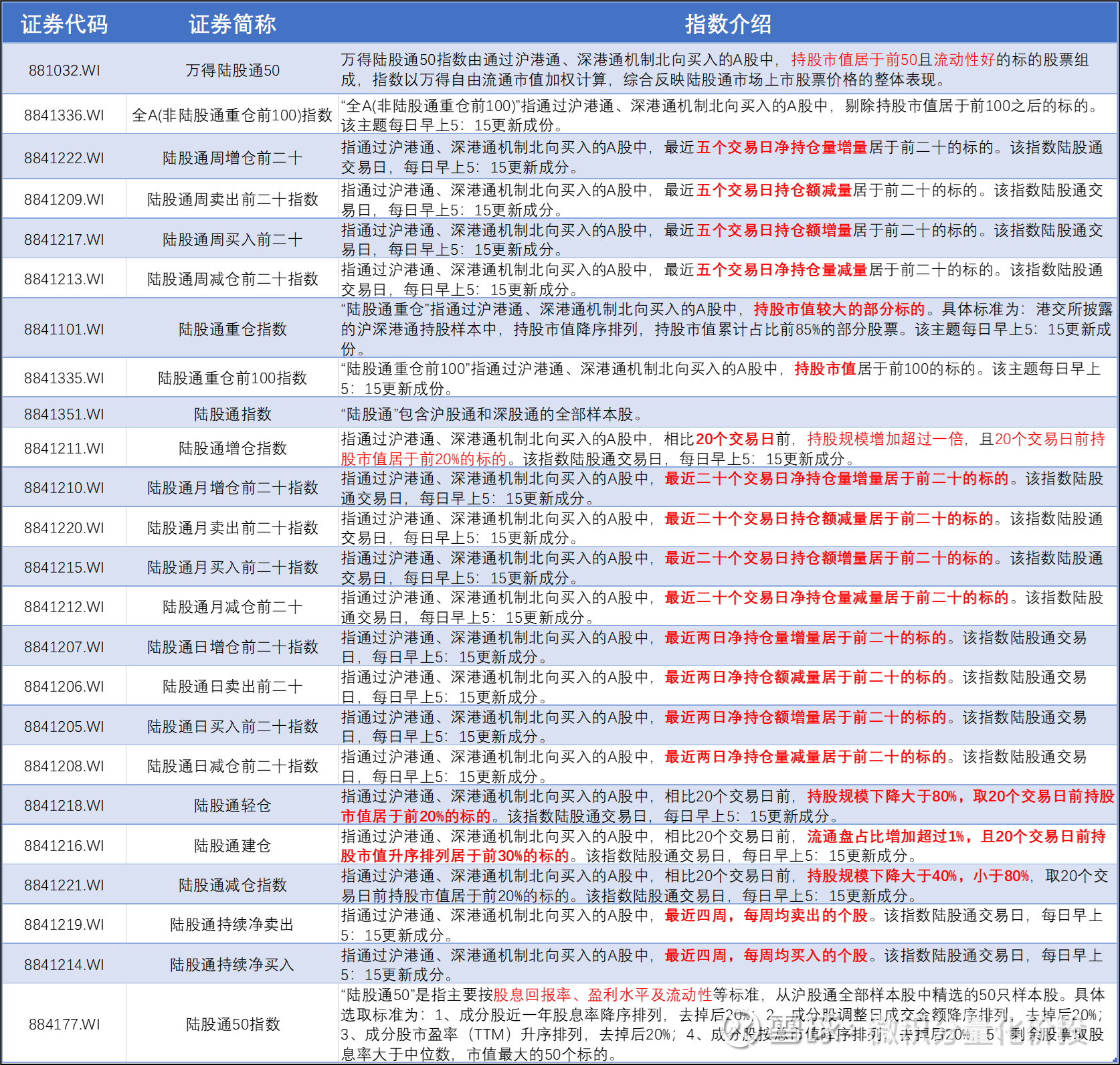
Task: Select the code cell 8841336.WI
Action: 64,115
